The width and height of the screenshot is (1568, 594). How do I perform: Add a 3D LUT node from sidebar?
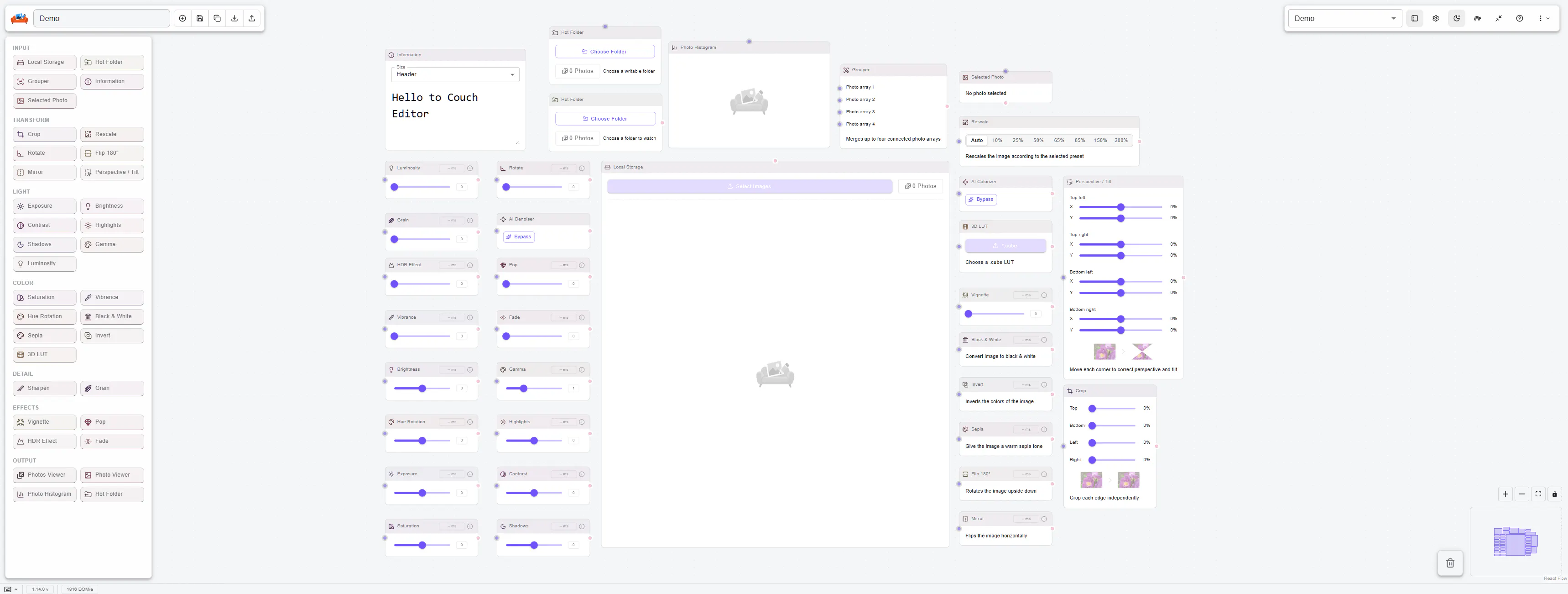point(44,355)
